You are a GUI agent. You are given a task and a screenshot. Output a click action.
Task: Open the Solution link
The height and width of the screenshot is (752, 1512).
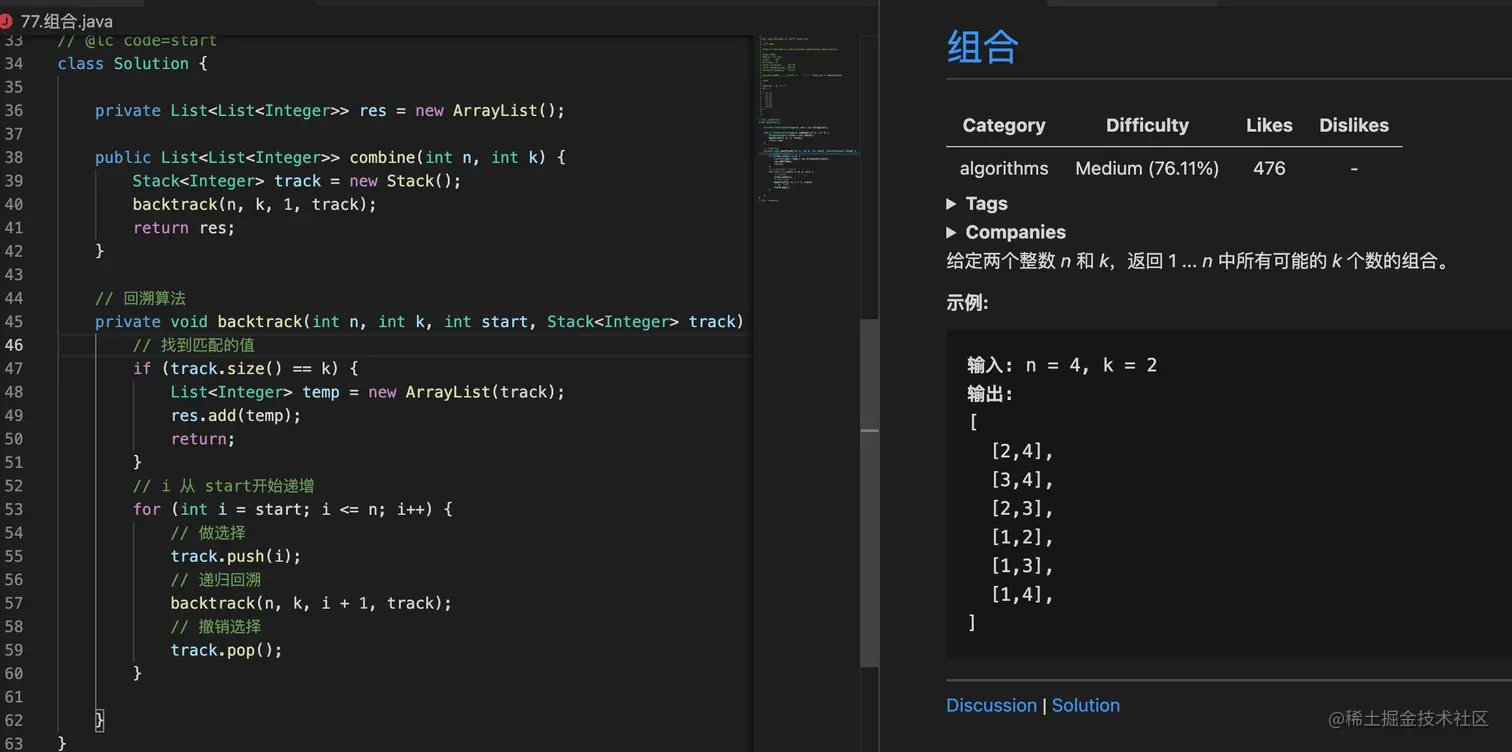(1086, 706)
